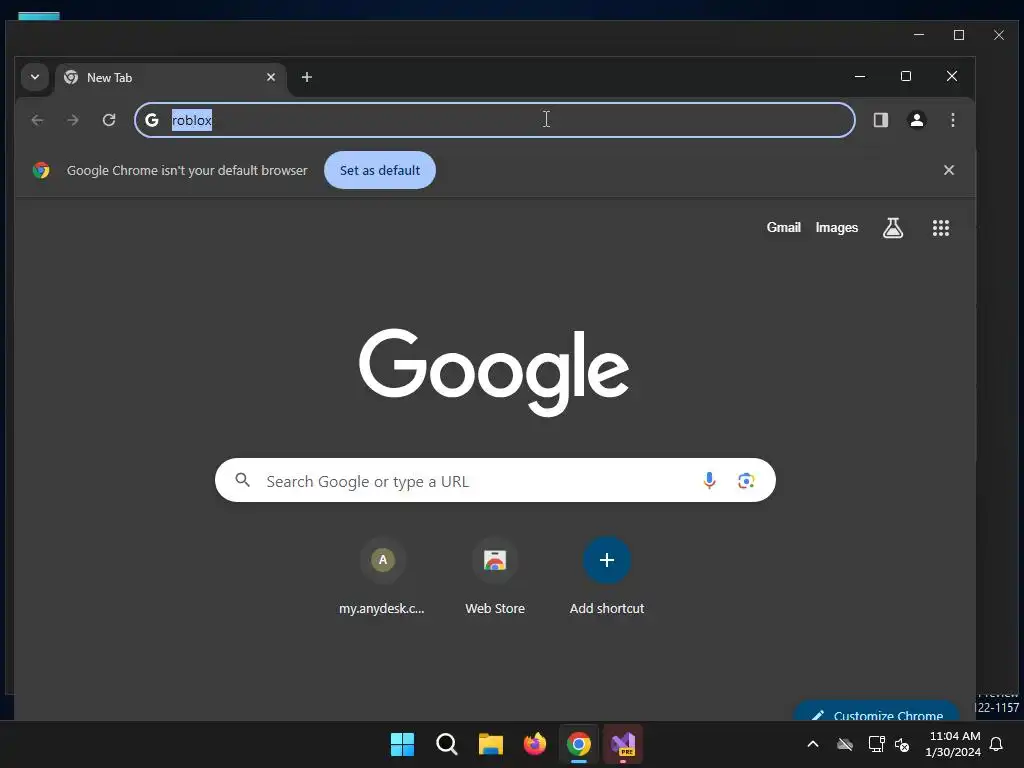Open the Images link
This screenshot has width=1024, height=768.
[837, 227]
